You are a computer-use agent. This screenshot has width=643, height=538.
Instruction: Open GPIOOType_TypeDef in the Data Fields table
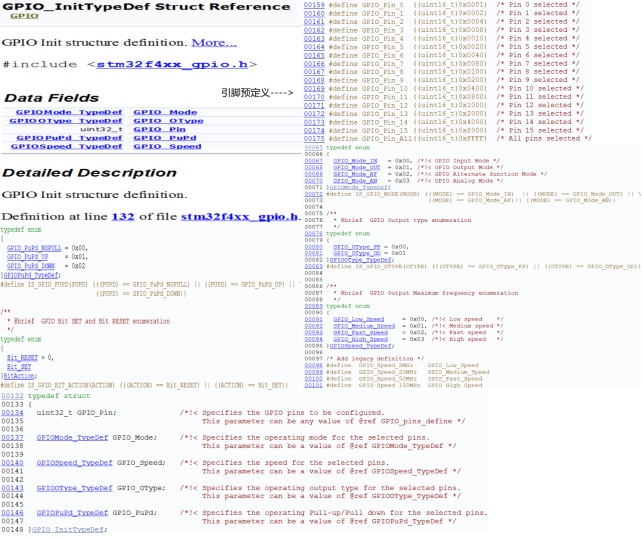pyautogui.click(x=66, y=121)
